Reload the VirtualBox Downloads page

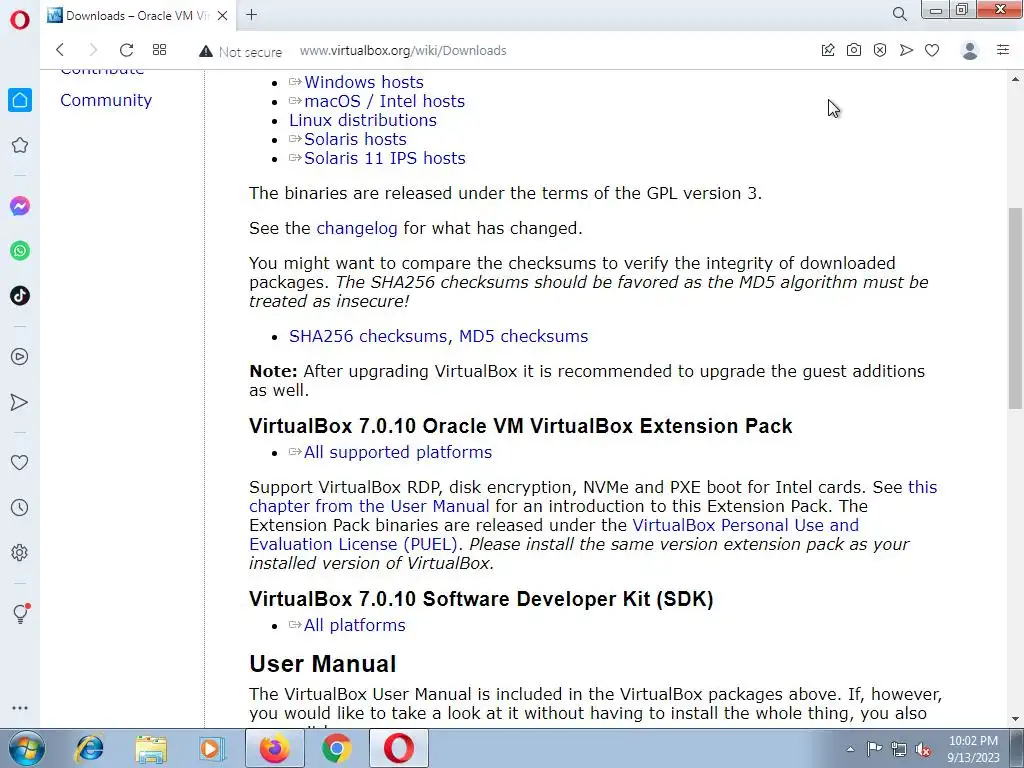[127, 50]
